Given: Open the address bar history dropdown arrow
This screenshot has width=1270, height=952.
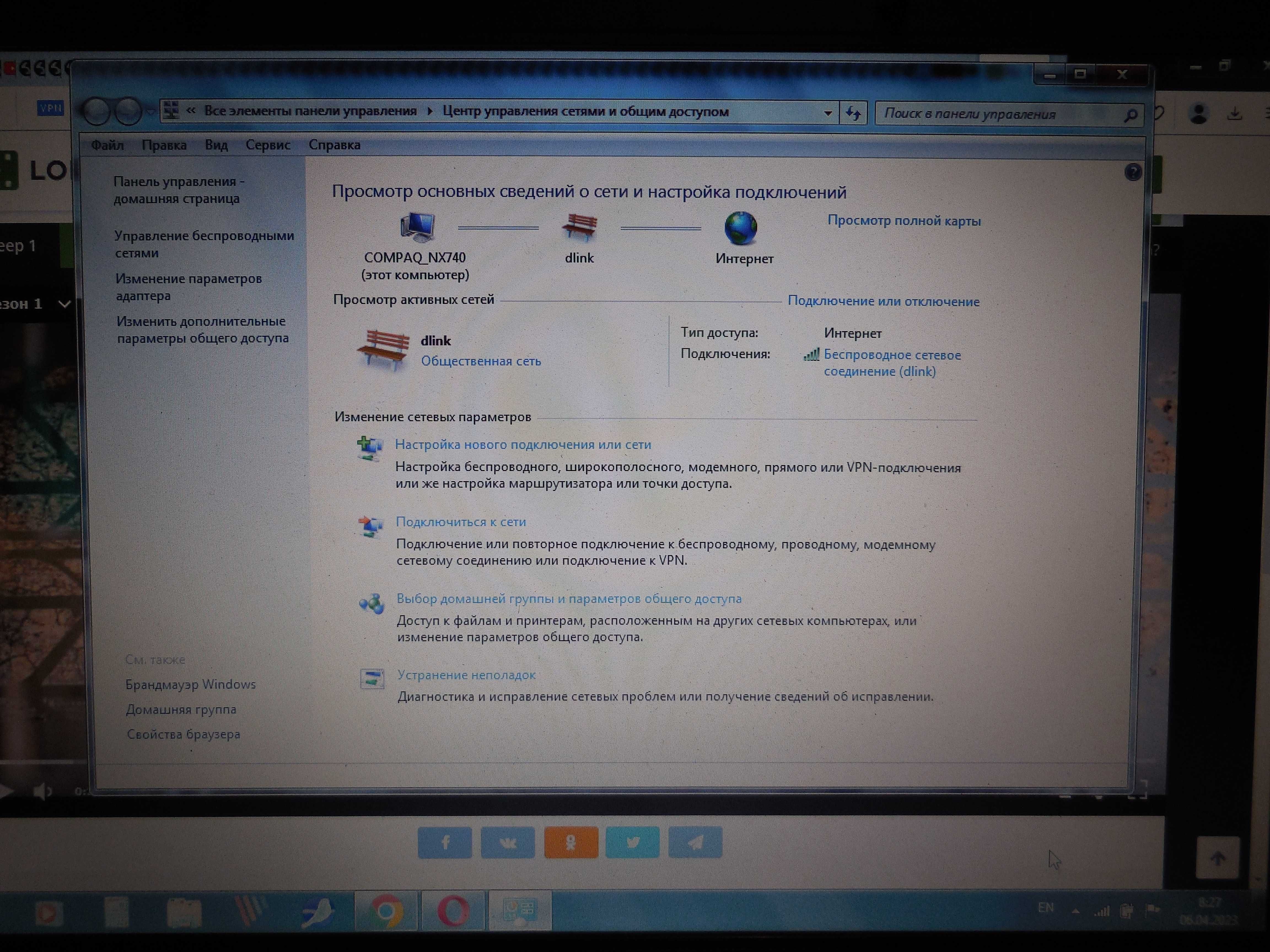Looking at the screenshot, I should (827, 113).
